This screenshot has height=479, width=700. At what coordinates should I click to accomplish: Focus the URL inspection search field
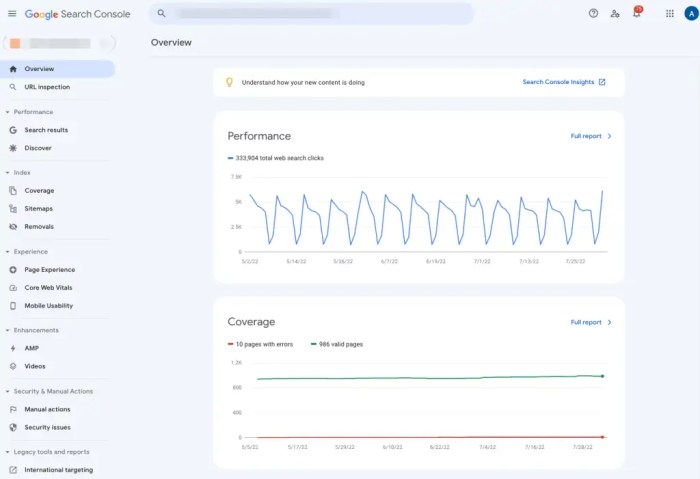[x=311, y=14]
